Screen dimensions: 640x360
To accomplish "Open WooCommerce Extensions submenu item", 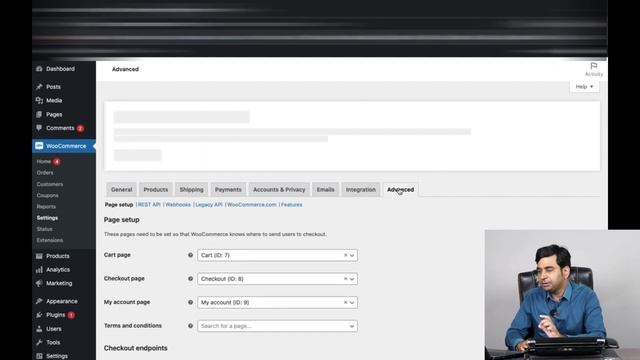I will pyautogui.click(x=50, y=240).
